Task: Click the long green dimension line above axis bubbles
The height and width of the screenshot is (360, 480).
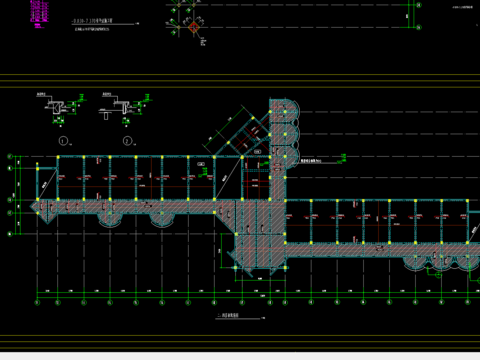Action: tap(258, 293)
